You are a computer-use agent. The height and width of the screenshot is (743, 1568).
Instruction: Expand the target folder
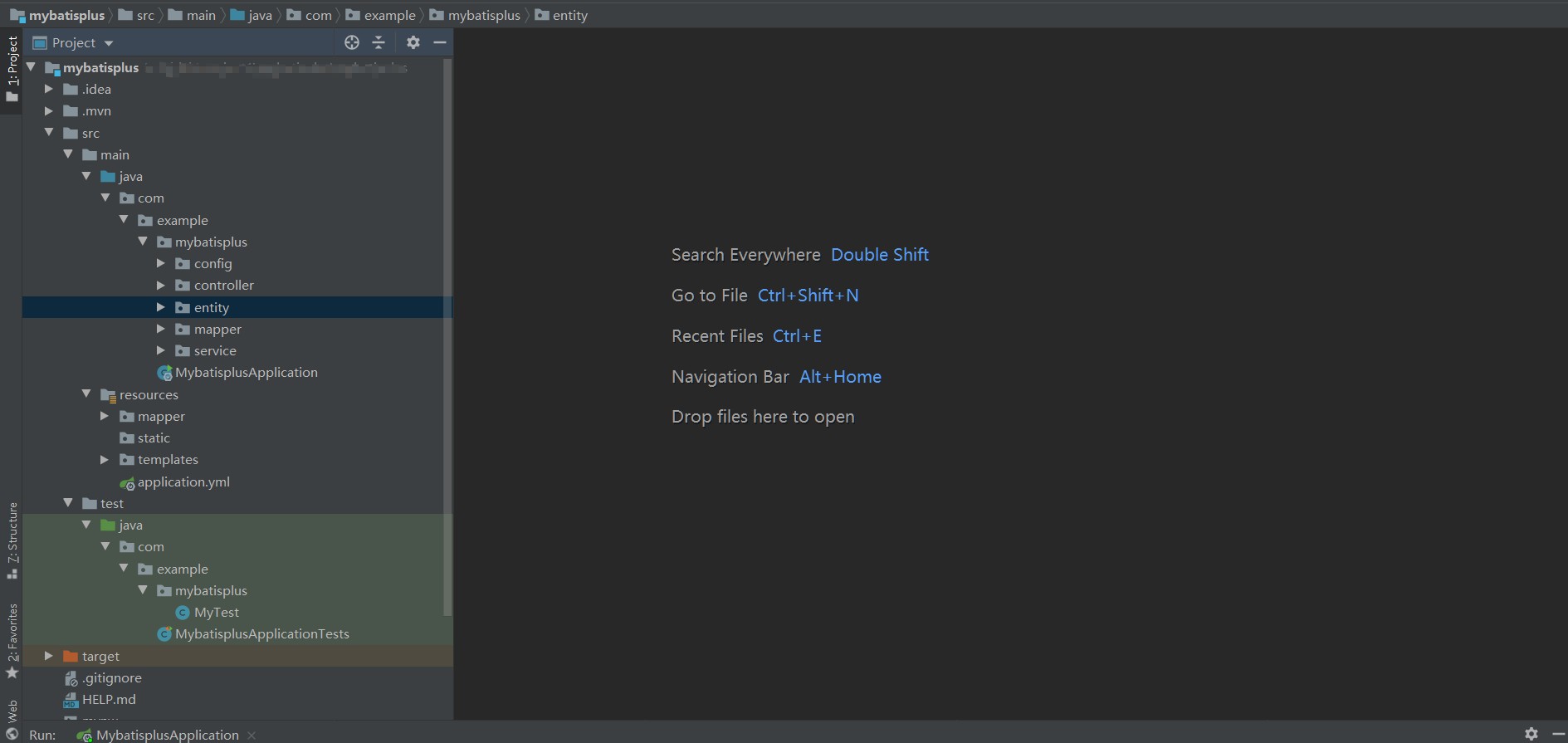pos(49,656)
